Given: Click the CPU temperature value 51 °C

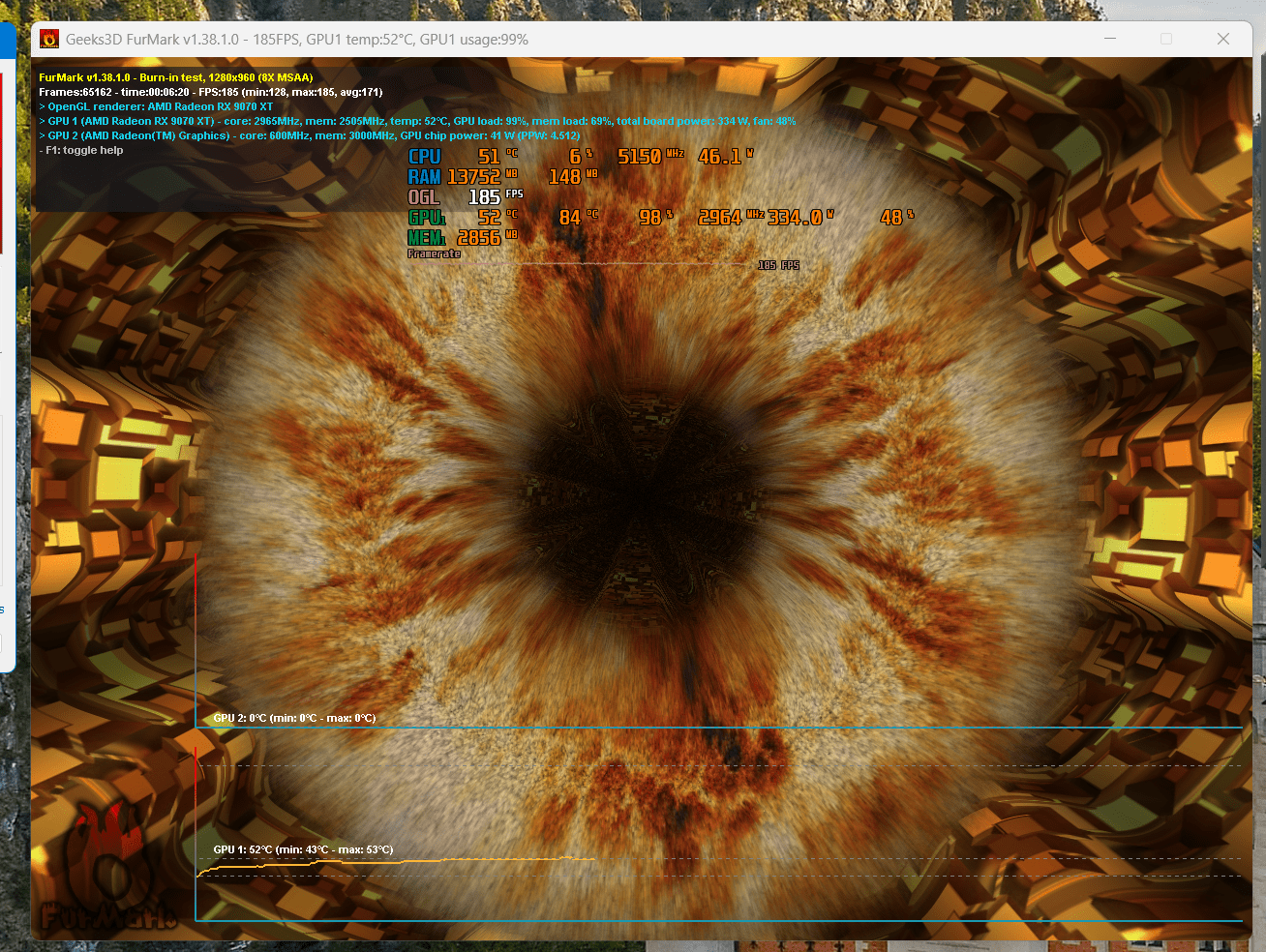Looking at the screenshot, I should click(x=497, y=157).
